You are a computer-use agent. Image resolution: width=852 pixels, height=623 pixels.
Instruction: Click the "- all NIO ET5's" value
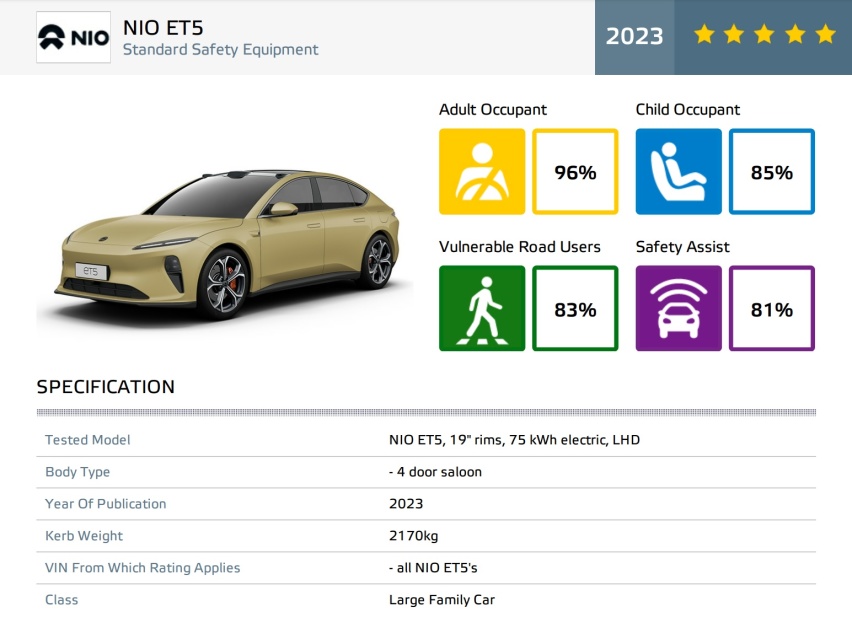[433, 568]
